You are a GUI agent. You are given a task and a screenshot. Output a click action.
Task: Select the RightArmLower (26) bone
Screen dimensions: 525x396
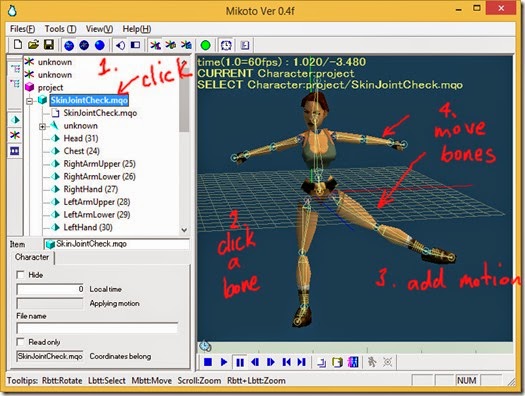99,177
